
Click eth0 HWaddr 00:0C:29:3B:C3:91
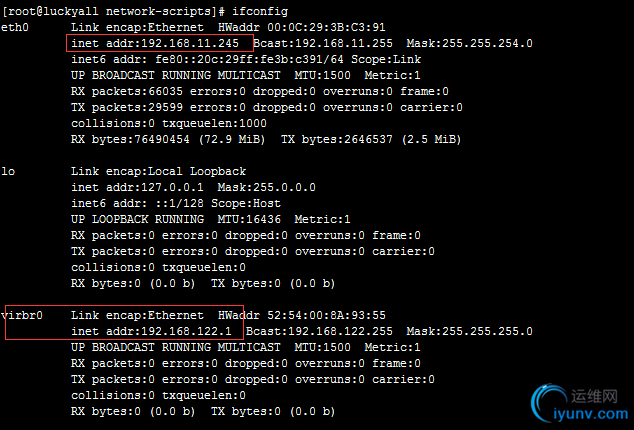[302, 28]
